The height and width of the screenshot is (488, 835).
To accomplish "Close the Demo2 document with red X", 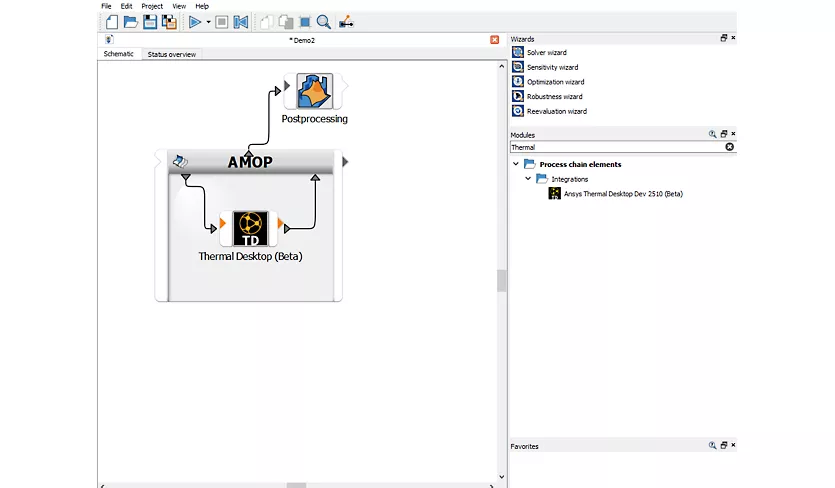I will click(x=494, y=39).
